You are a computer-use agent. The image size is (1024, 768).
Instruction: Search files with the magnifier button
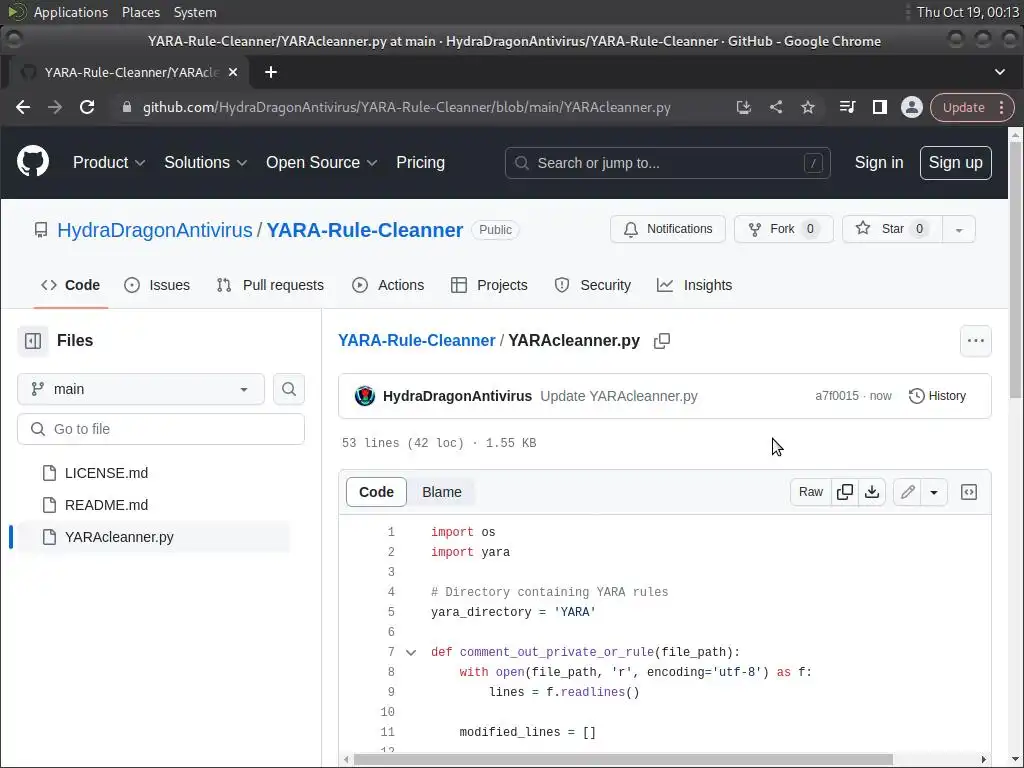pyautogui.click(x=289, y=389)
